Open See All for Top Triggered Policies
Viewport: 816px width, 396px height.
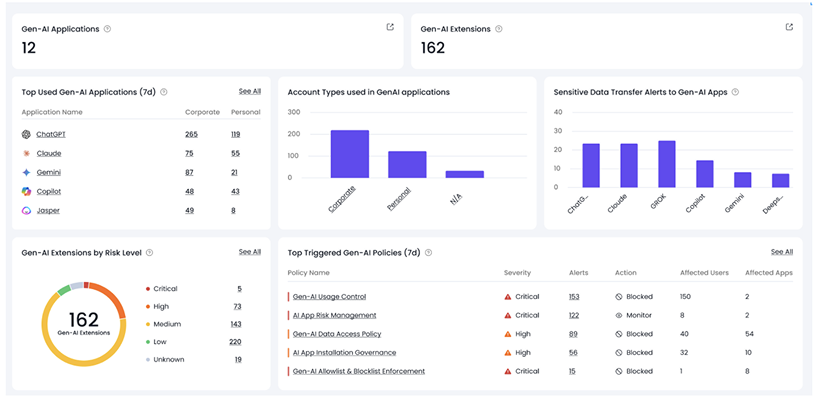782,251
